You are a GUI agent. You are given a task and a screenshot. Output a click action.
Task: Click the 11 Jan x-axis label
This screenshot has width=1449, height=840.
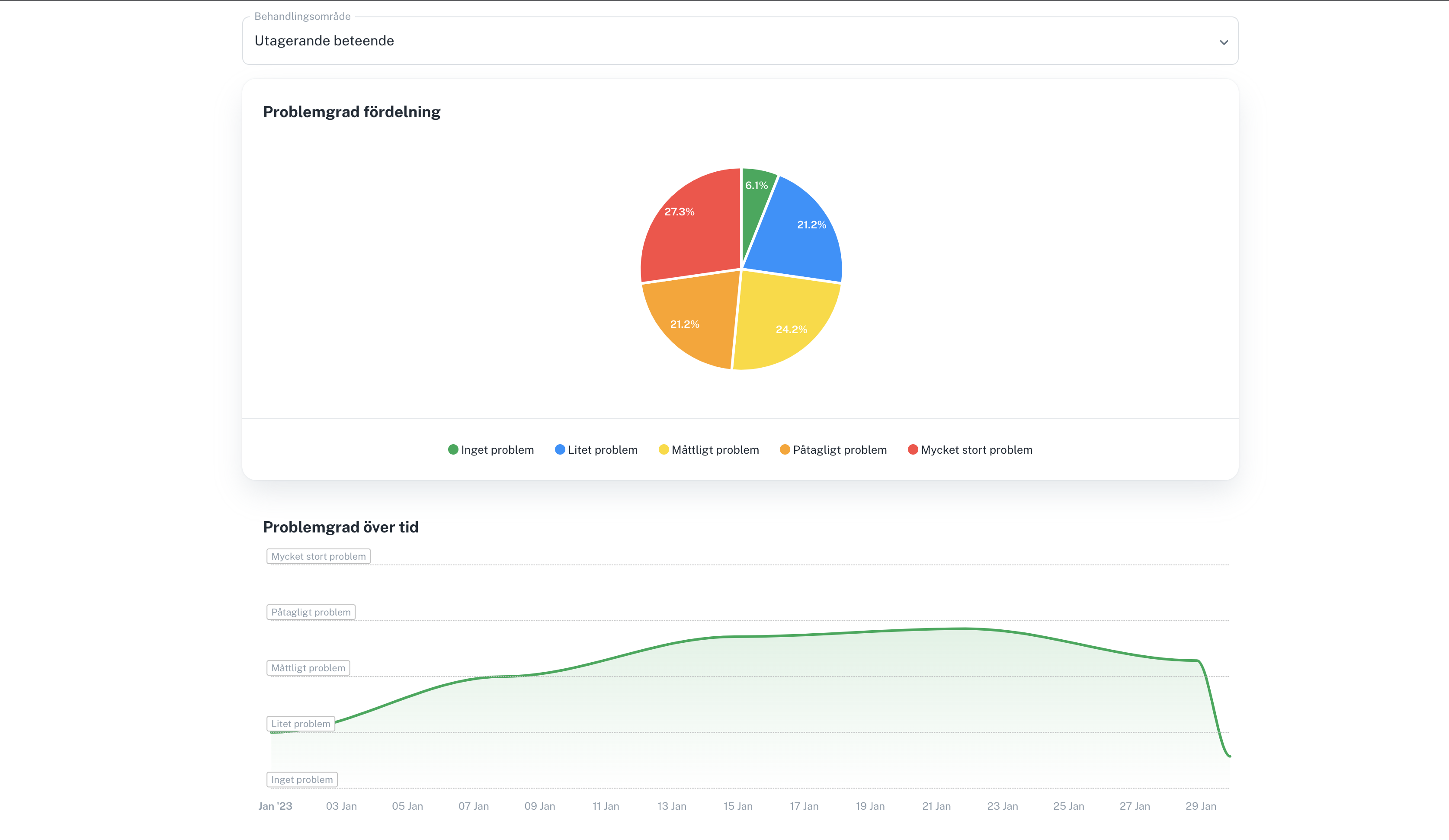click(606, 806)
